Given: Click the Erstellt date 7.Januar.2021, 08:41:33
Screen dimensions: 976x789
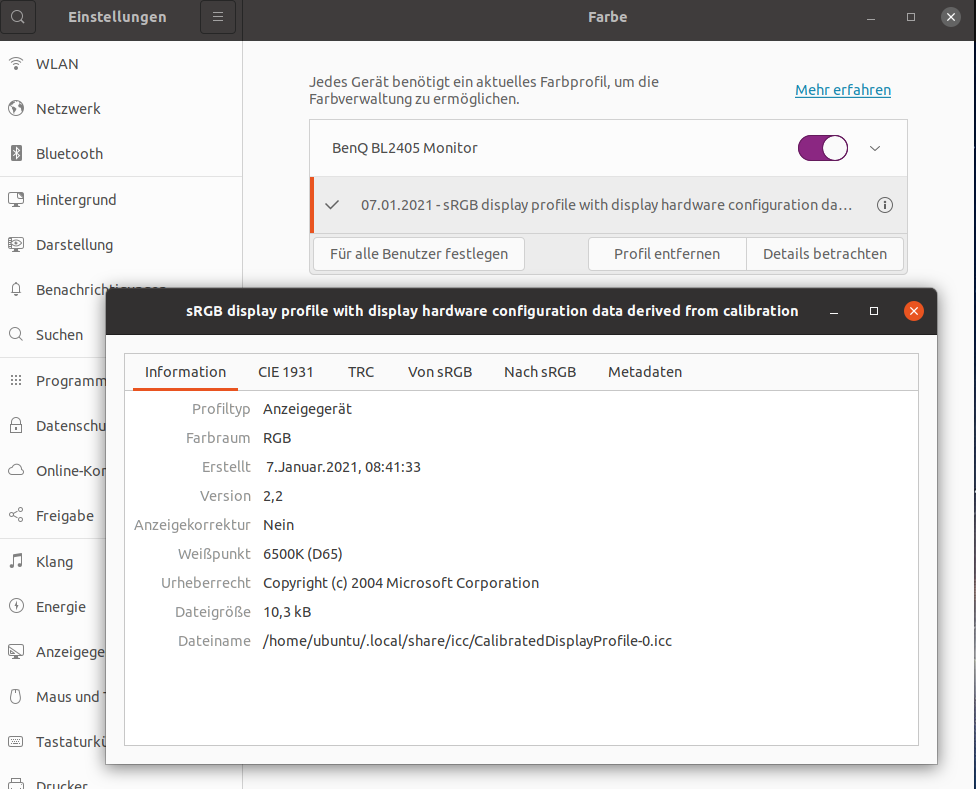Looking at the screenshot, I should [x=343, y=467].
